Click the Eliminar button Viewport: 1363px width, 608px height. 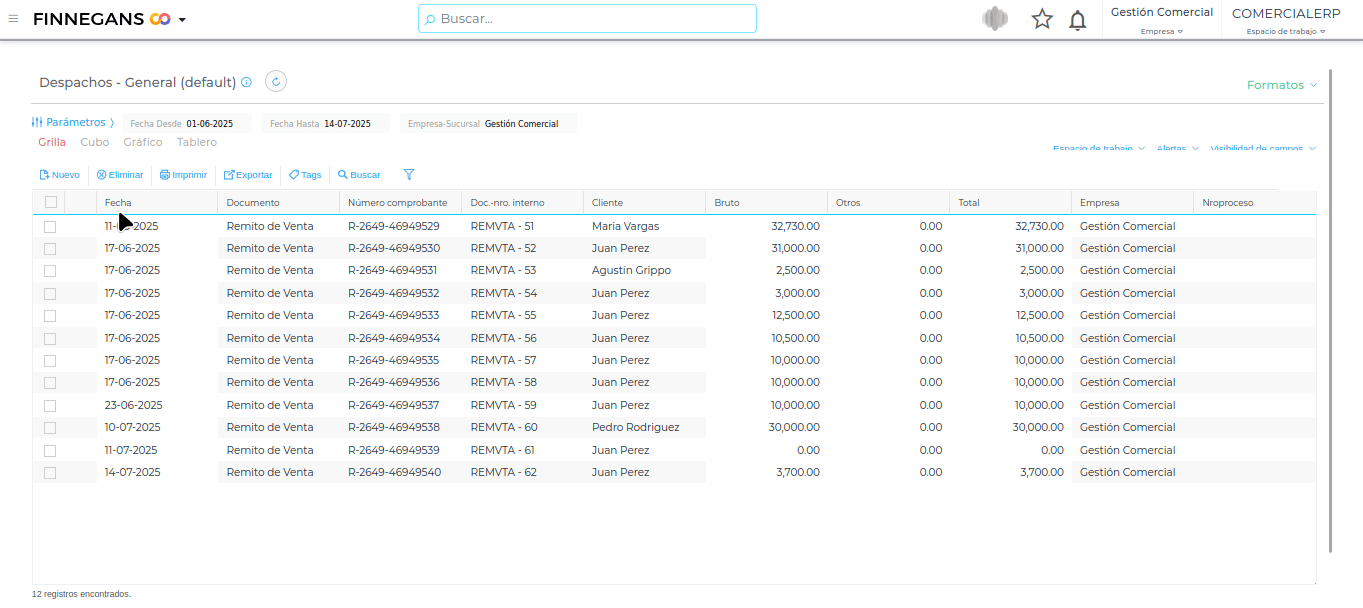tap(120, 175)
